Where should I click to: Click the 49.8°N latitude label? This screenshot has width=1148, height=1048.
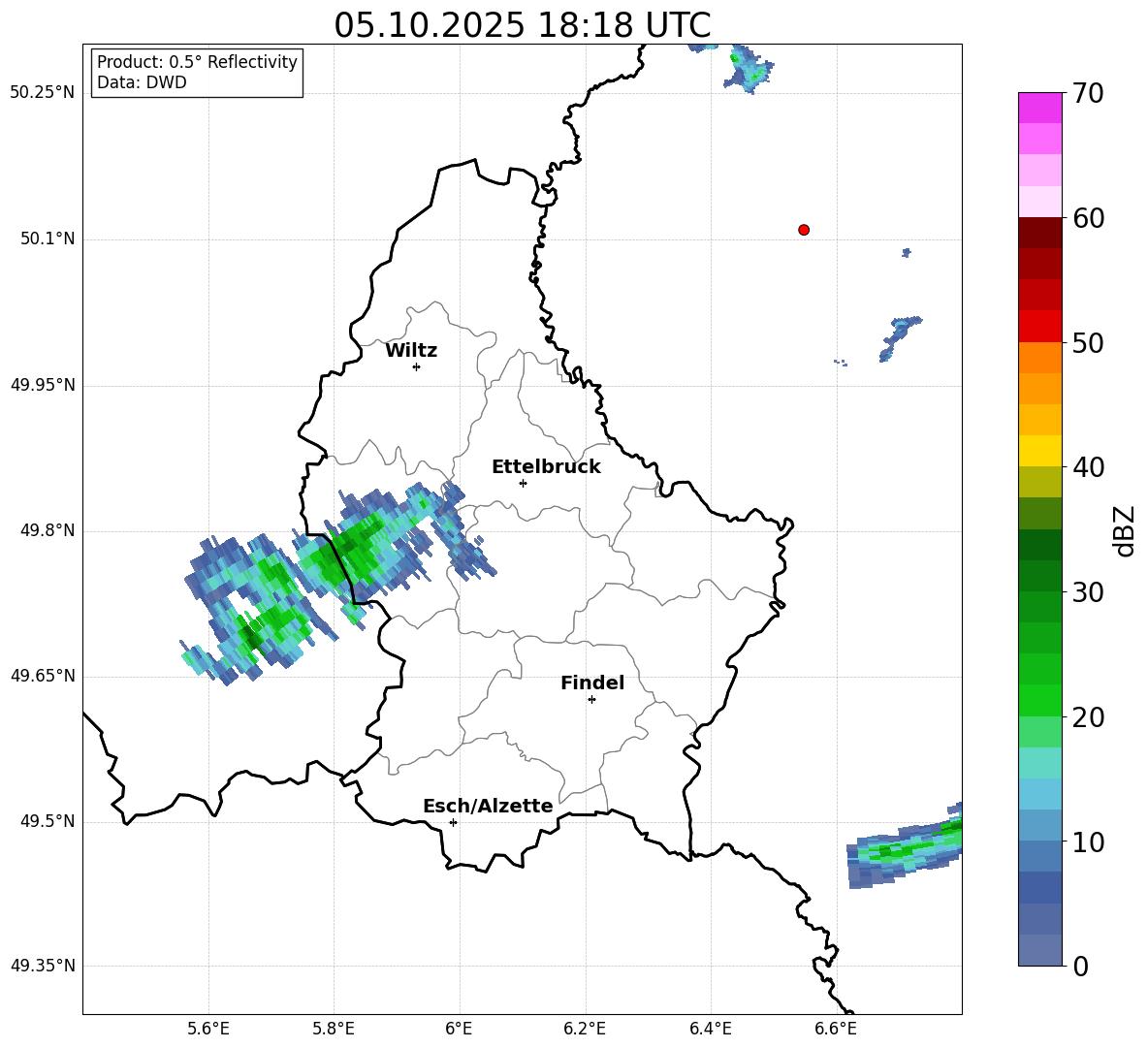(46, 530)
